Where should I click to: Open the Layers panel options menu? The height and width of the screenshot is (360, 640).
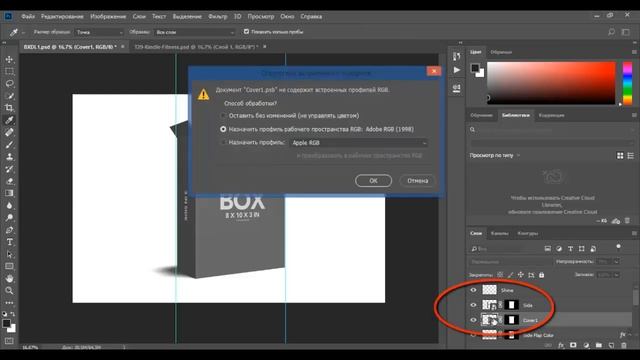634,233
